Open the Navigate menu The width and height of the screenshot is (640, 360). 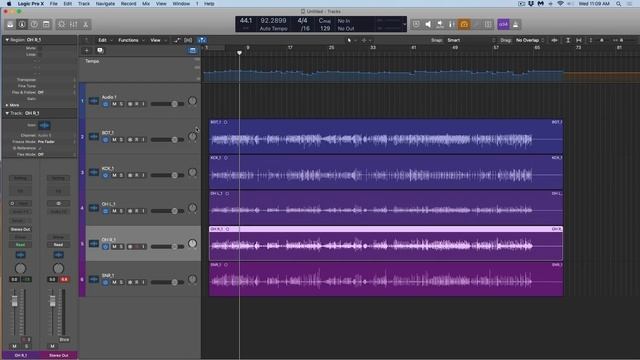coord(105,4)
